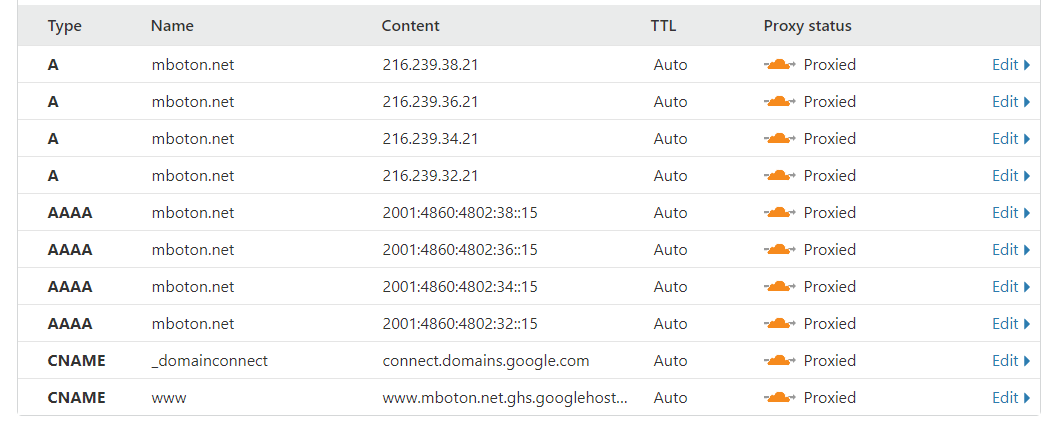Screen dimensions: 1062x423
Task: Click the proxy cloud icon for 216.239.36.21
Action: coord(780,102)
